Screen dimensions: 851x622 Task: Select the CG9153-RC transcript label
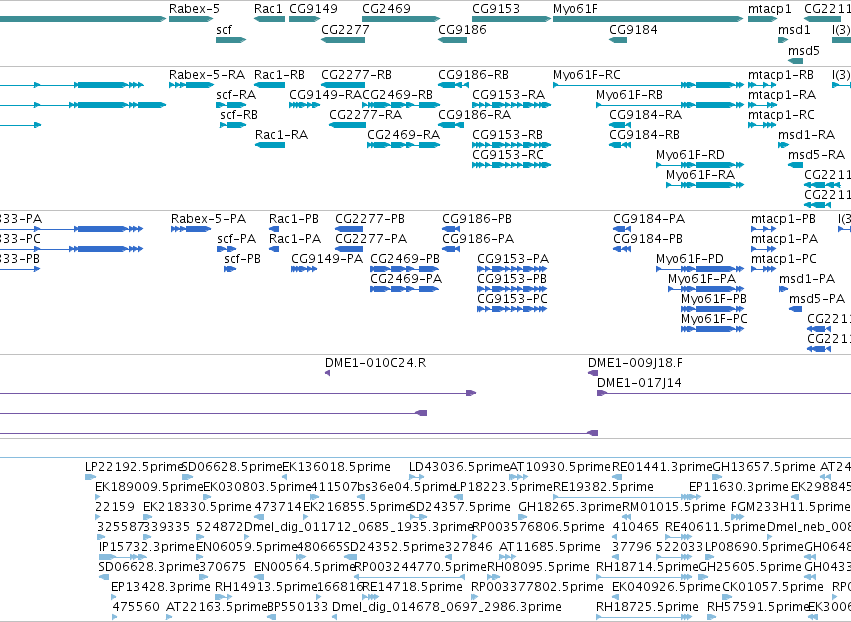[508, 155]
